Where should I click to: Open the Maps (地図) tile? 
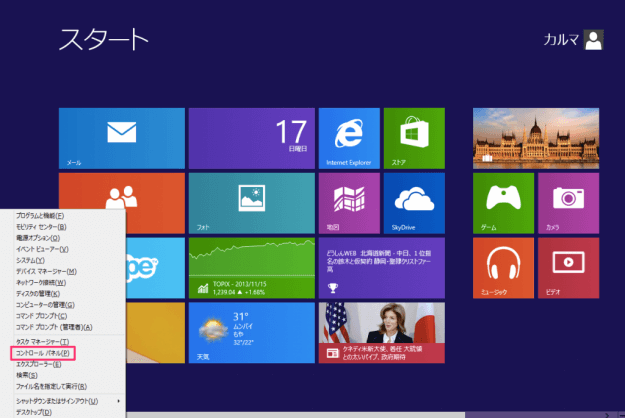349,203
